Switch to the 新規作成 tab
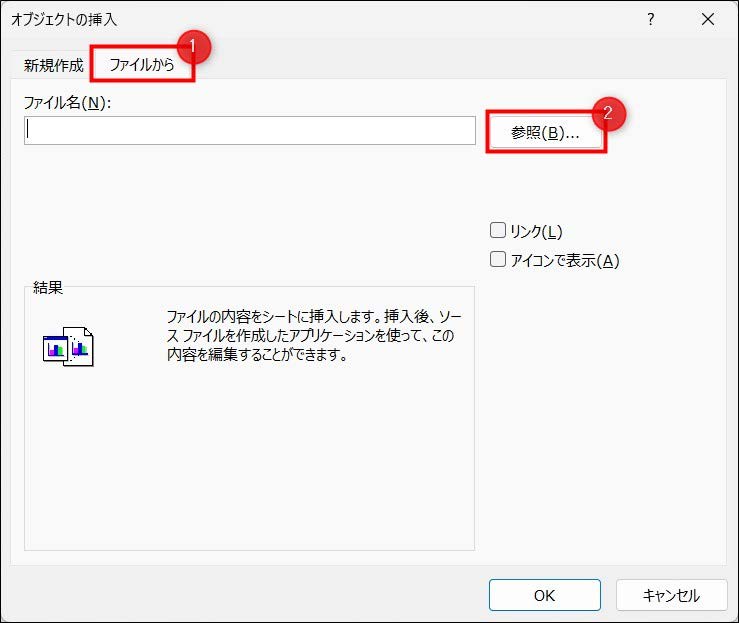Screen dimensions: 739x623 [x=53, y=66]
